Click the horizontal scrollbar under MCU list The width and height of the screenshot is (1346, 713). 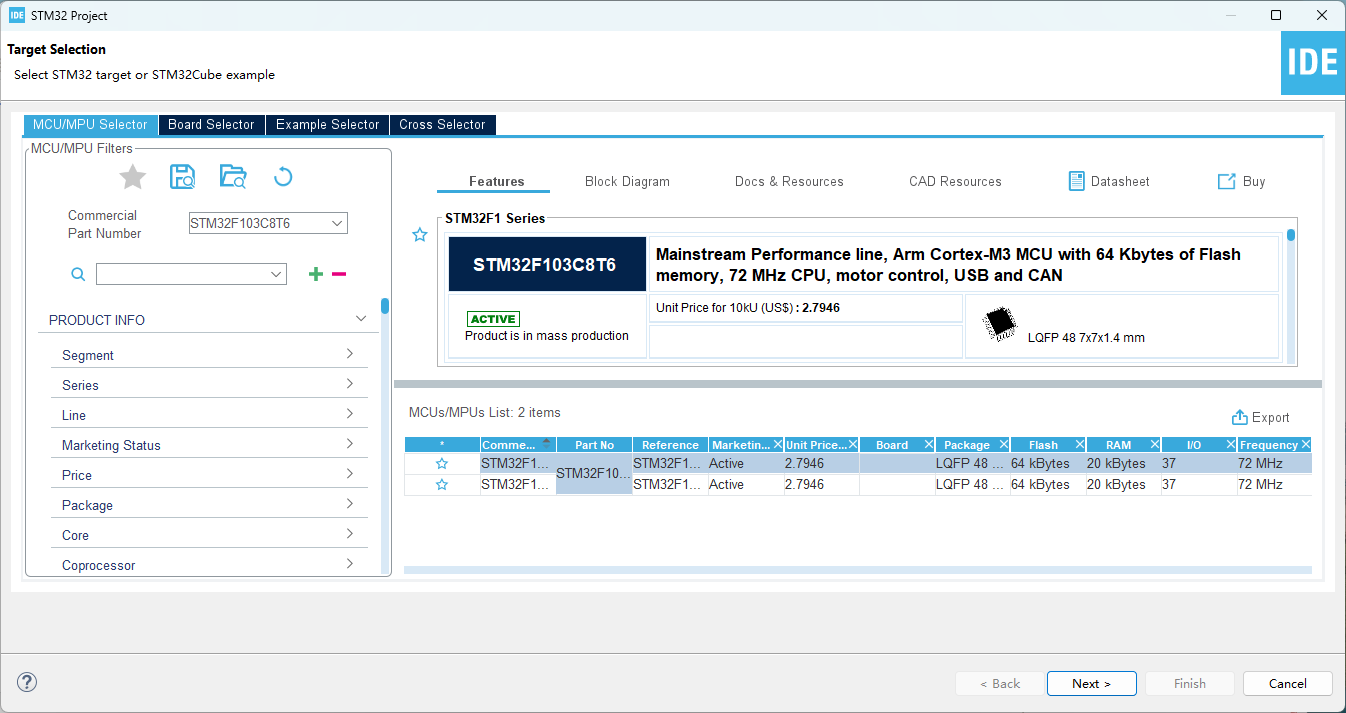[857, 570]
